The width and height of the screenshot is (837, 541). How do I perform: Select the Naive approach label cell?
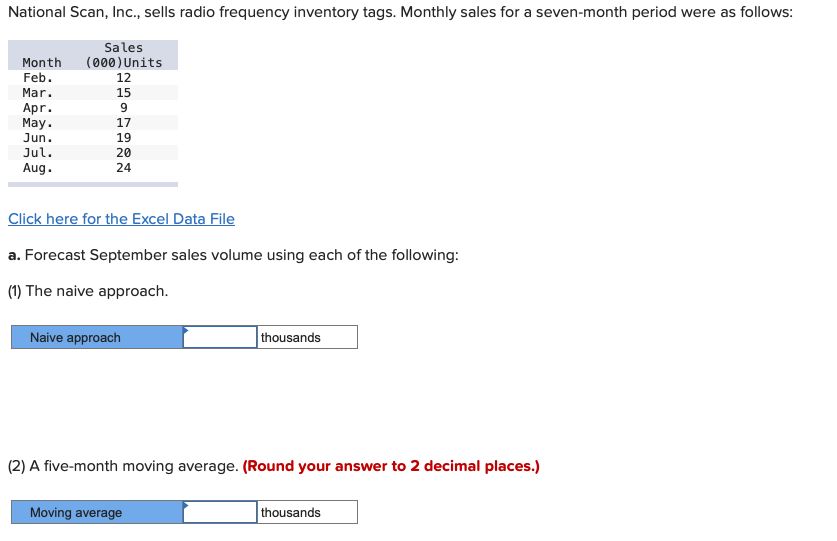(97, 337)
